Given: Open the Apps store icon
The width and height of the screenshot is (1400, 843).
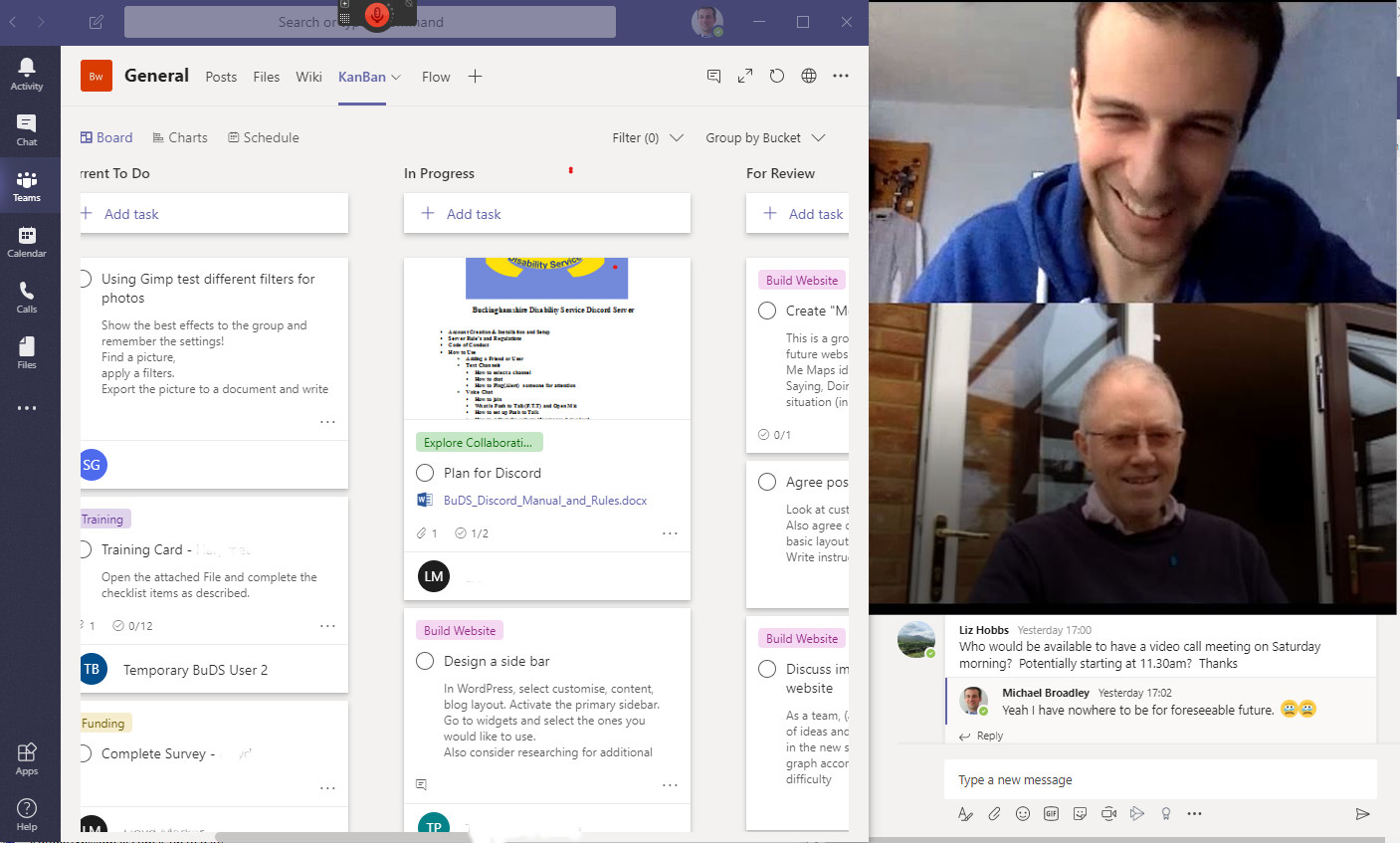Looking at the screenshot, I should pyautogui.click(x=27, y=758).
